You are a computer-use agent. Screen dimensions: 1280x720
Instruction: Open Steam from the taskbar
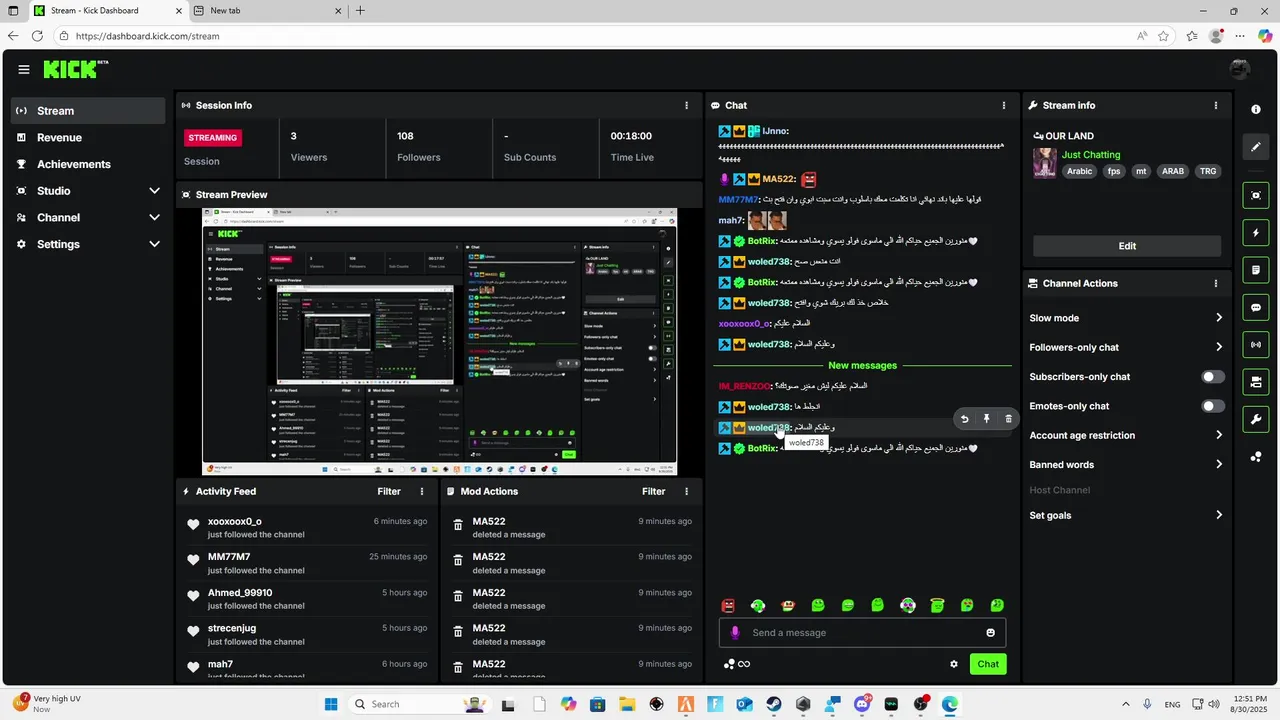[774, 704]
